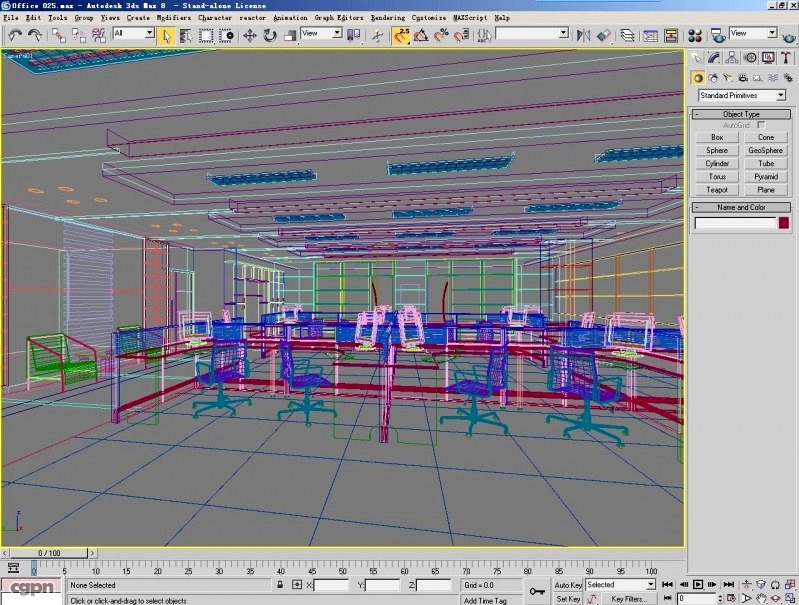Switch to the Utilities panel tab
799x605 pixels.
point(786,58)
